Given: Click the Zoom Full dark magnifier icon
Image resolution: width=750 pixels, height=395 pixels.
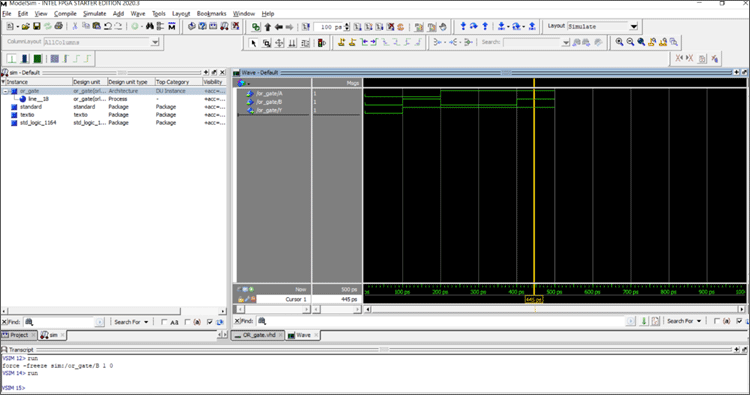Looking at the screenshot, I should pyautogui.click(x=641, y=42).
